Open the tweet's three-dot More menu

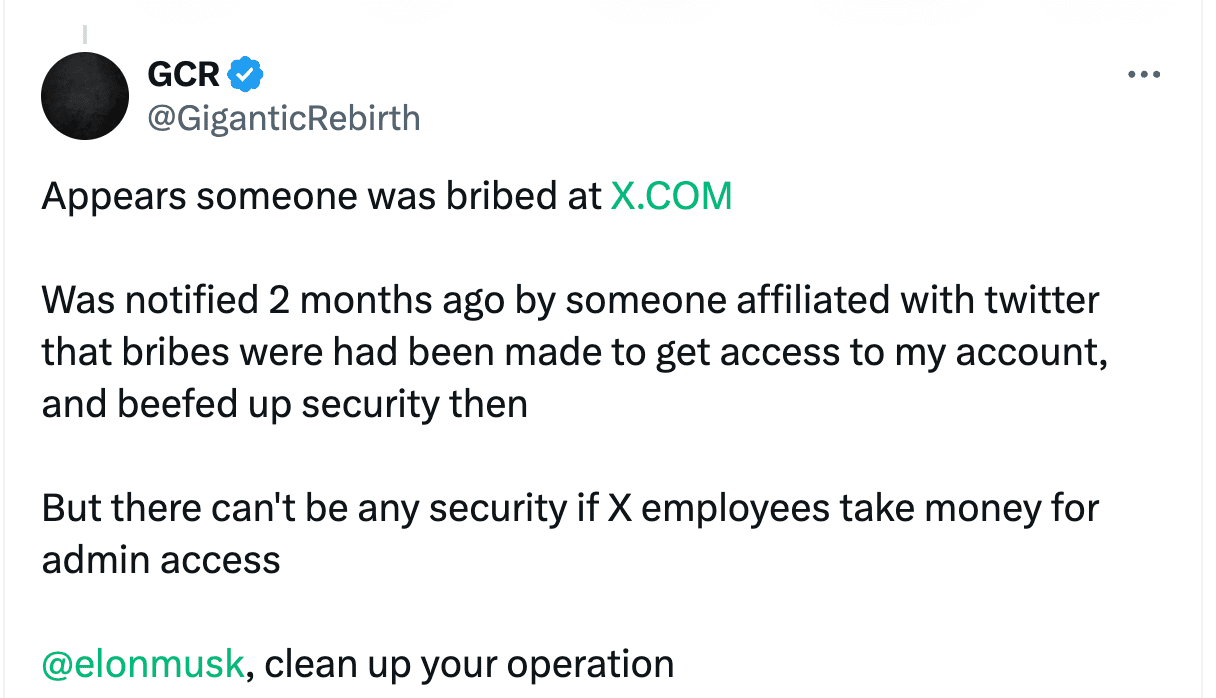[x=1143, y=74]
